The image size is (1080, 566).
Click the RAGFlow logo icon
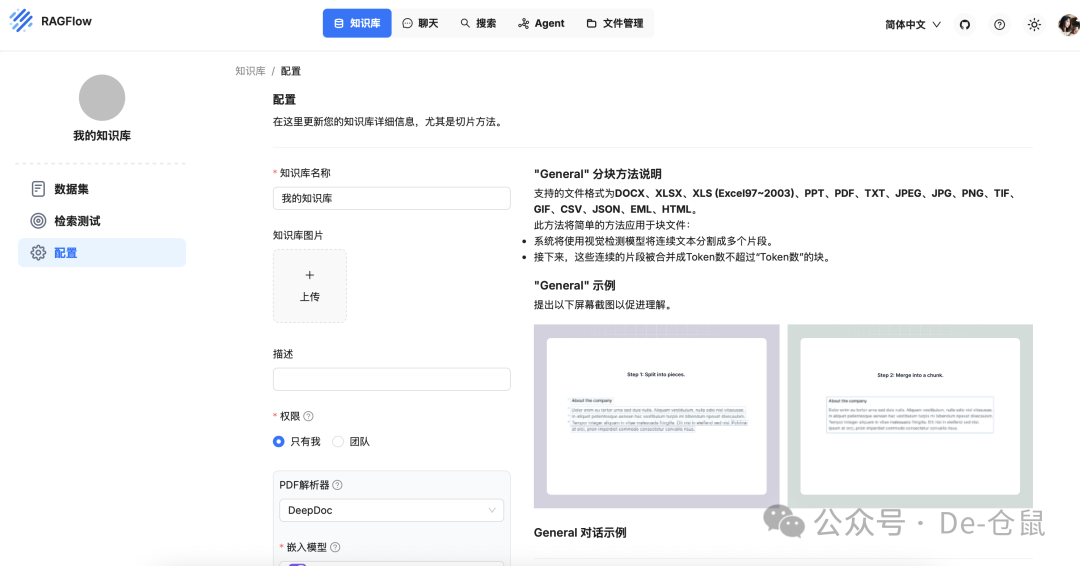[21, 21]
